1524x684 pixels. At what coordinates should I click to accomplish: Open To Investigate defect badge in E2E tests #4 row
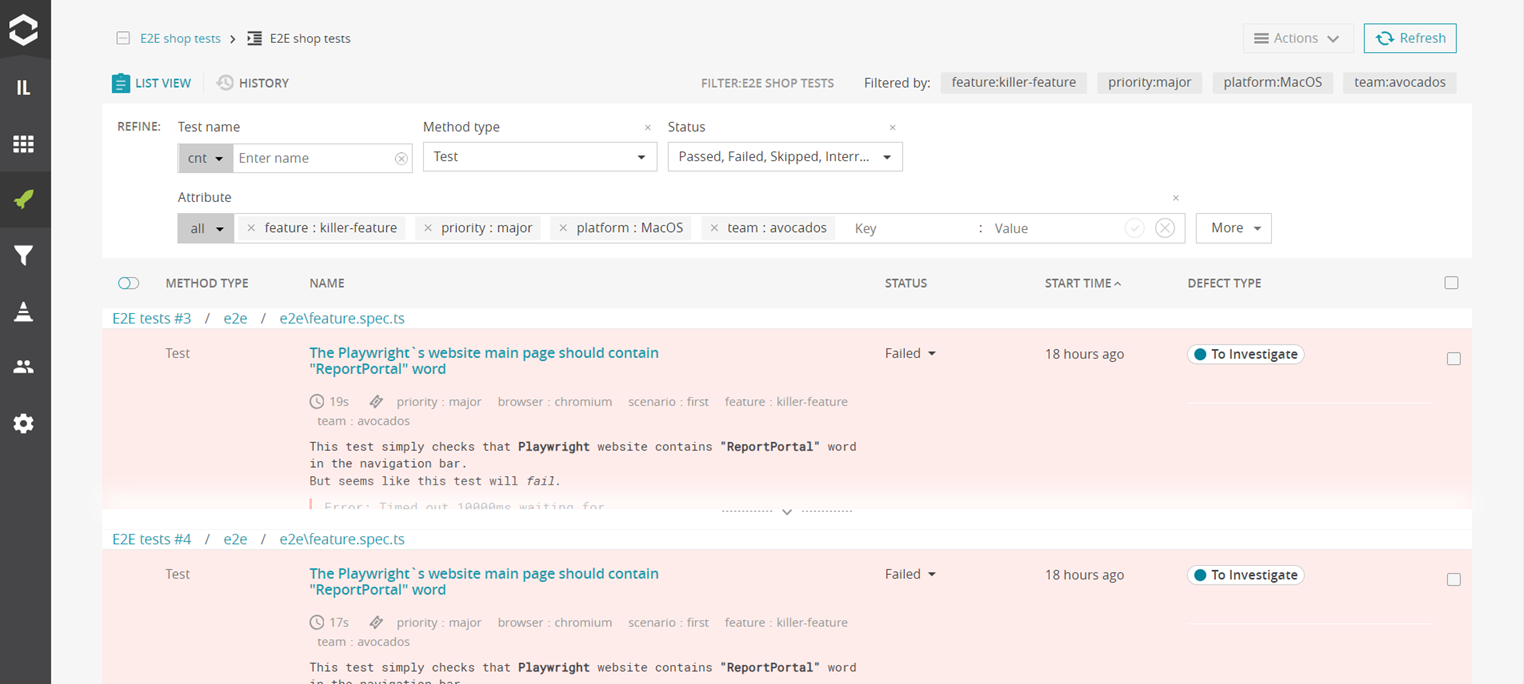pos(1246,575)
